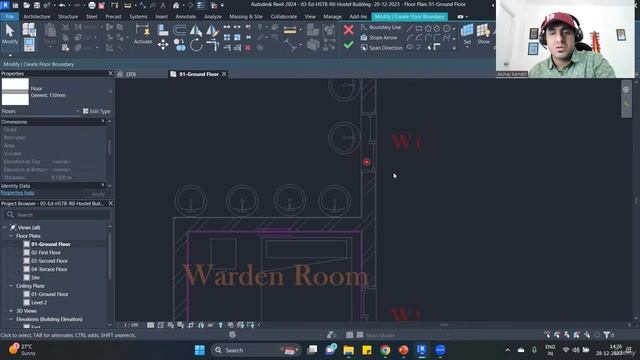Expand the 3D Views tree node
640x360 pixels.
(x=11, y=311)
